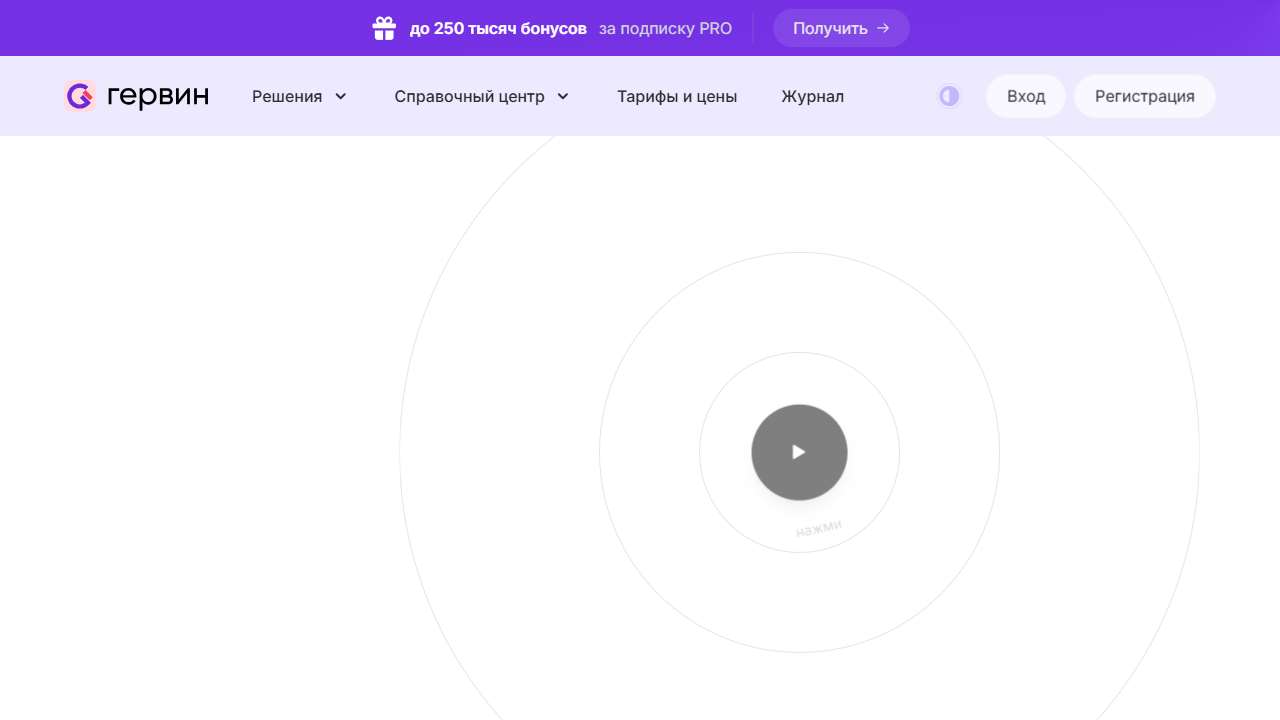Click the Вход login button

click(x=1026, y=96)
